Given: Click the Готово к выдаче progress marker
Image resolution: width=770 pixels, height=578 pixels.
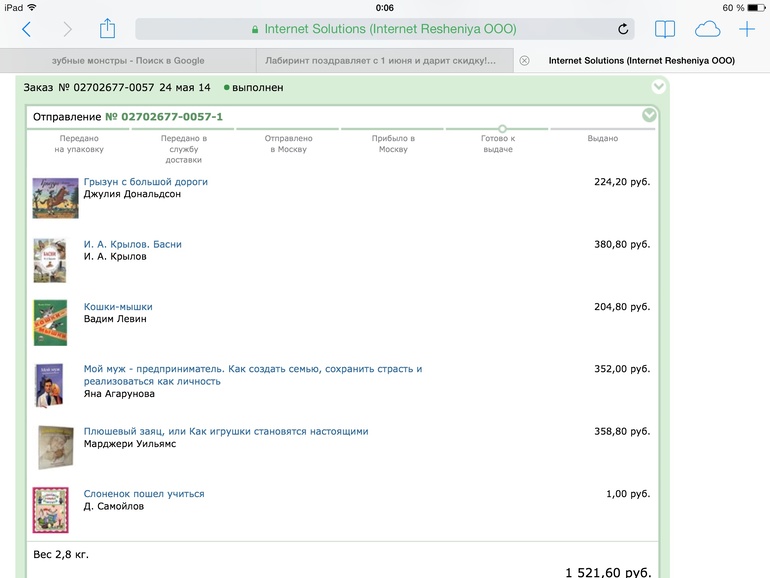Looking at the screenshot, I should click(502, 129).
